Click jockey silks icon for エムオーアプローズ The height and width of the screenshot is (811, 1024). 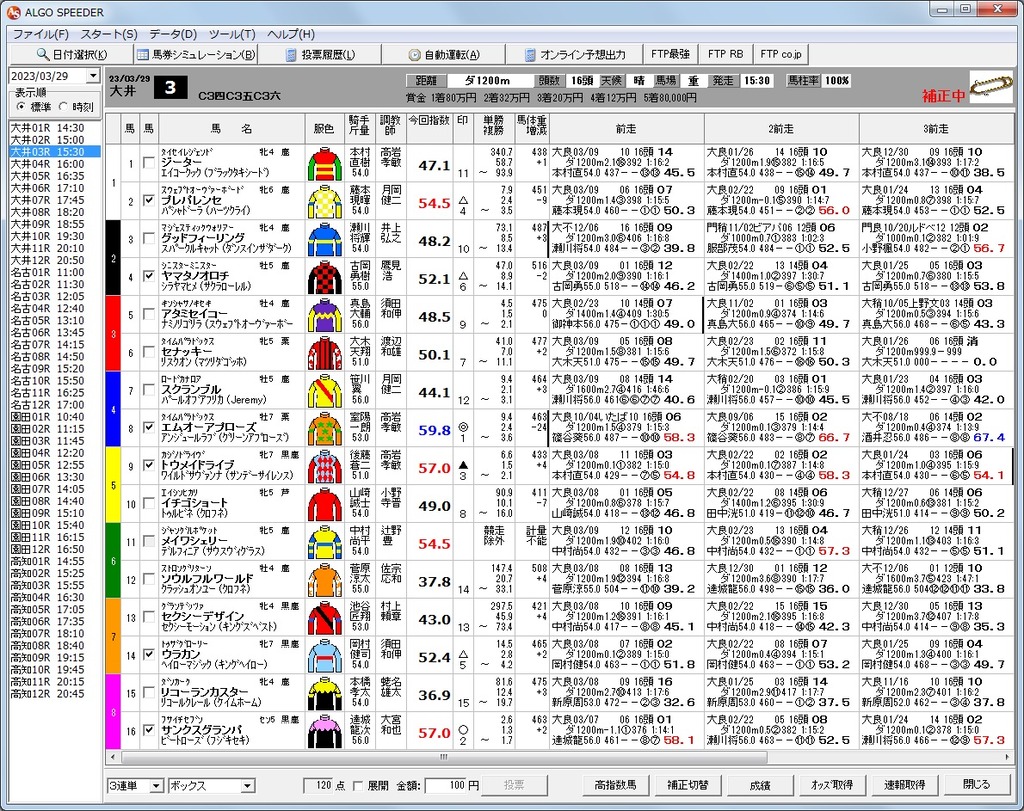(325, 429)
